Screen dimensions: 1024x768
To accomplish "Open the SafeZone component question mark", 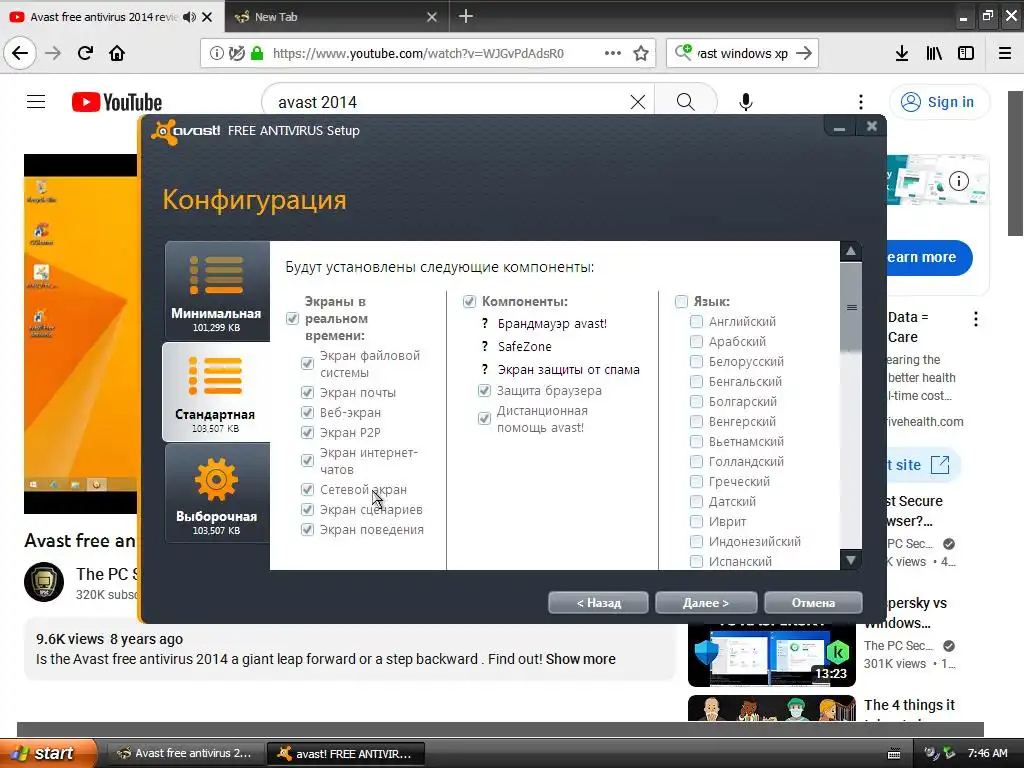I will [x=485, y=346].
